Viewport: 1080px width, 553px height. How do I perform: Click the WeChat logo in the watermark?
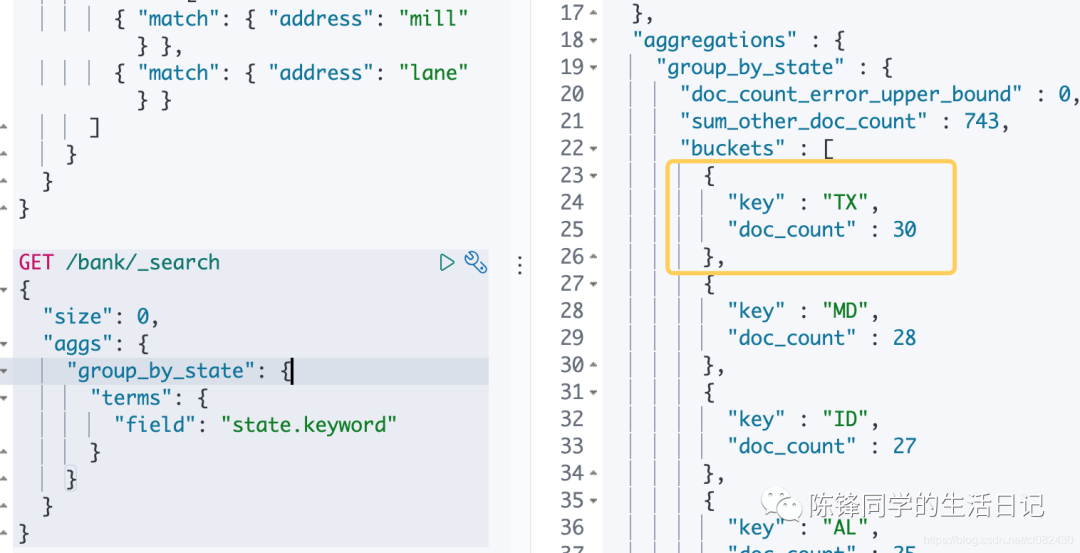(777, 503)
